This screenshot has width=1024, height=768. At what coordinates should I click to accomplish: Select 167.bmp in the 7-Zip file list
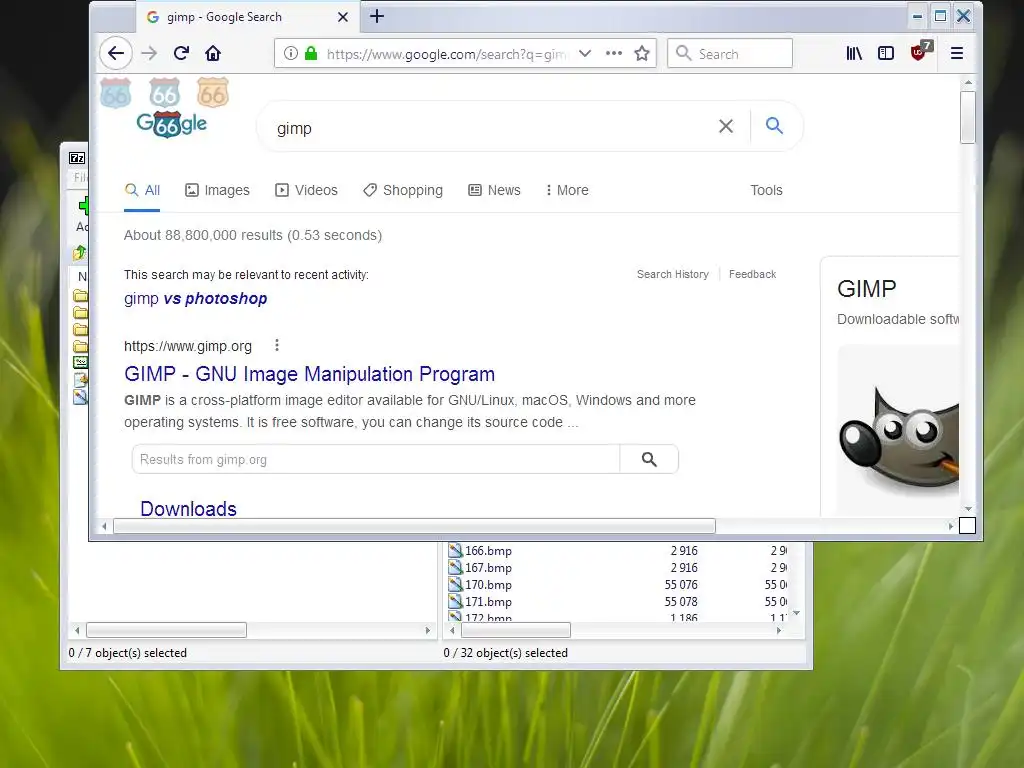click(x=488, y=568)
